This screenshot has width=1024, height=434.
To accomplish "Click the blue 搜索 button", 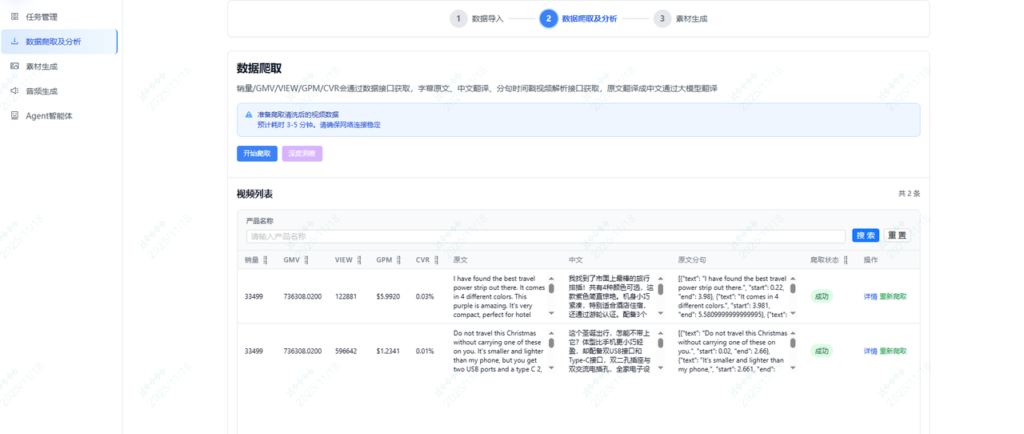I will click(x=865, y=236).
